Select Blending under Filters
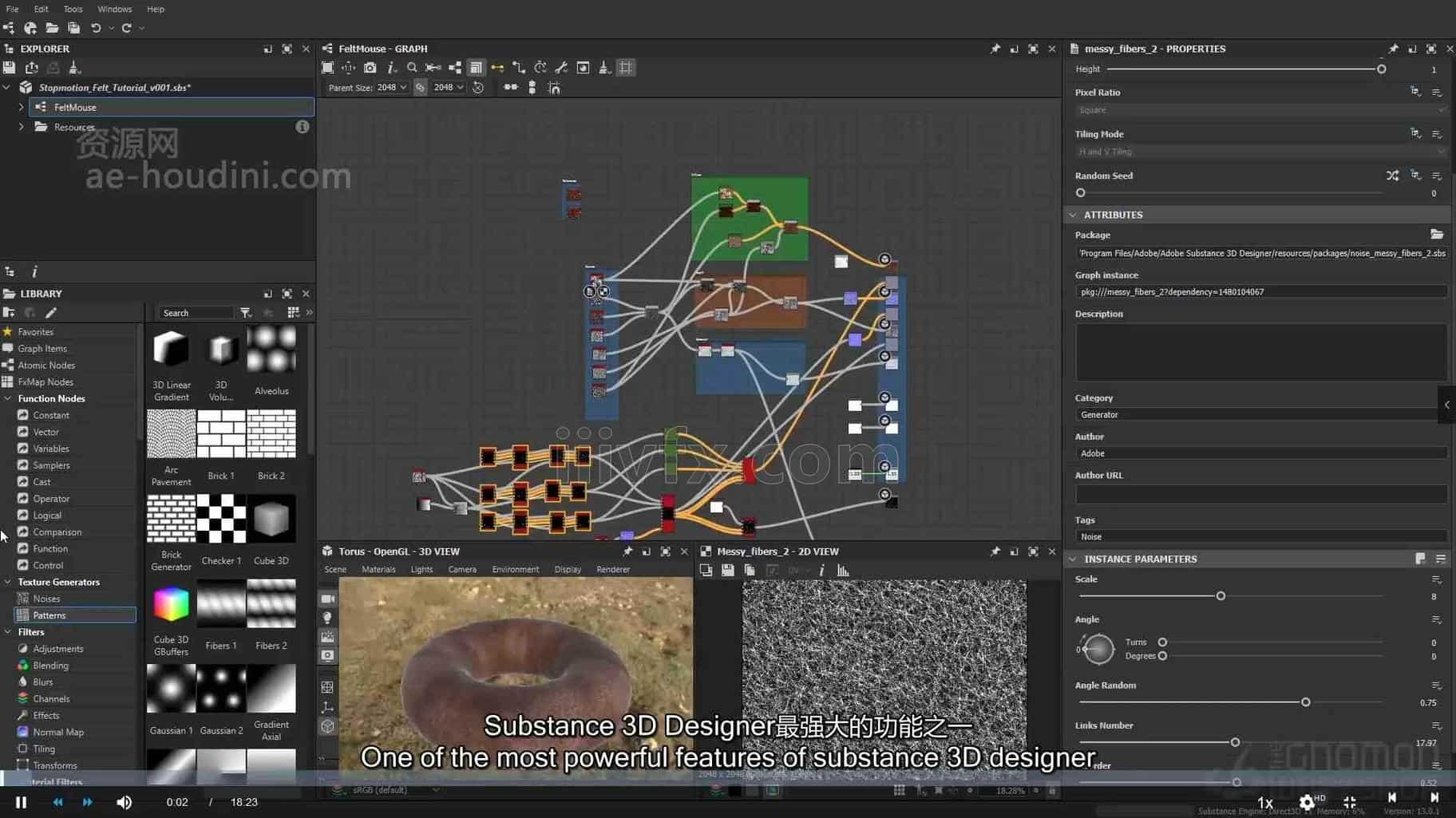Screen dimensions: 1456x818 [x=50, y=666]
